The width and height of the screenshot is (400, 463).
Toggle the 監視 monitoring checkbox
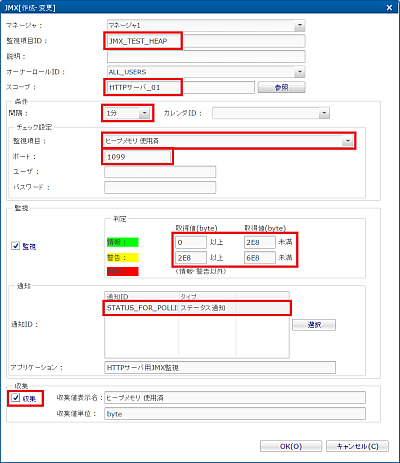pyautogui.click(x=15, y=246)
